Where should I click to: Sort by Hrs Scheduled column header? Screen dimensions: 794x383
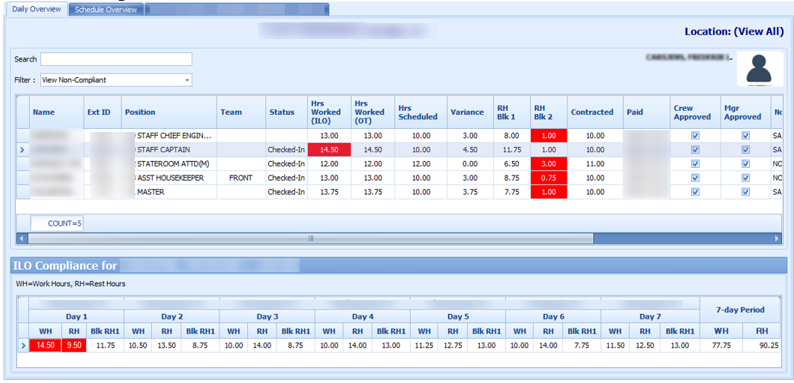click(x=420, y=112)
